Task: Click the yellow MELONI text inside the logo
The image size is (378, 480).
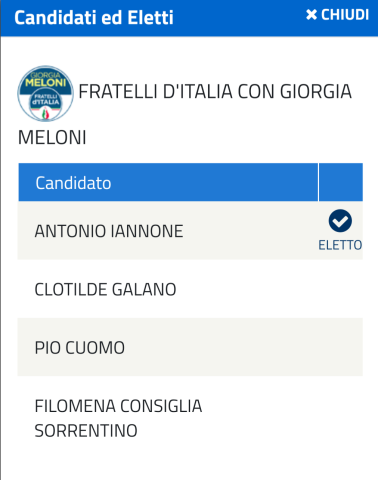Action: coord(46,82)
